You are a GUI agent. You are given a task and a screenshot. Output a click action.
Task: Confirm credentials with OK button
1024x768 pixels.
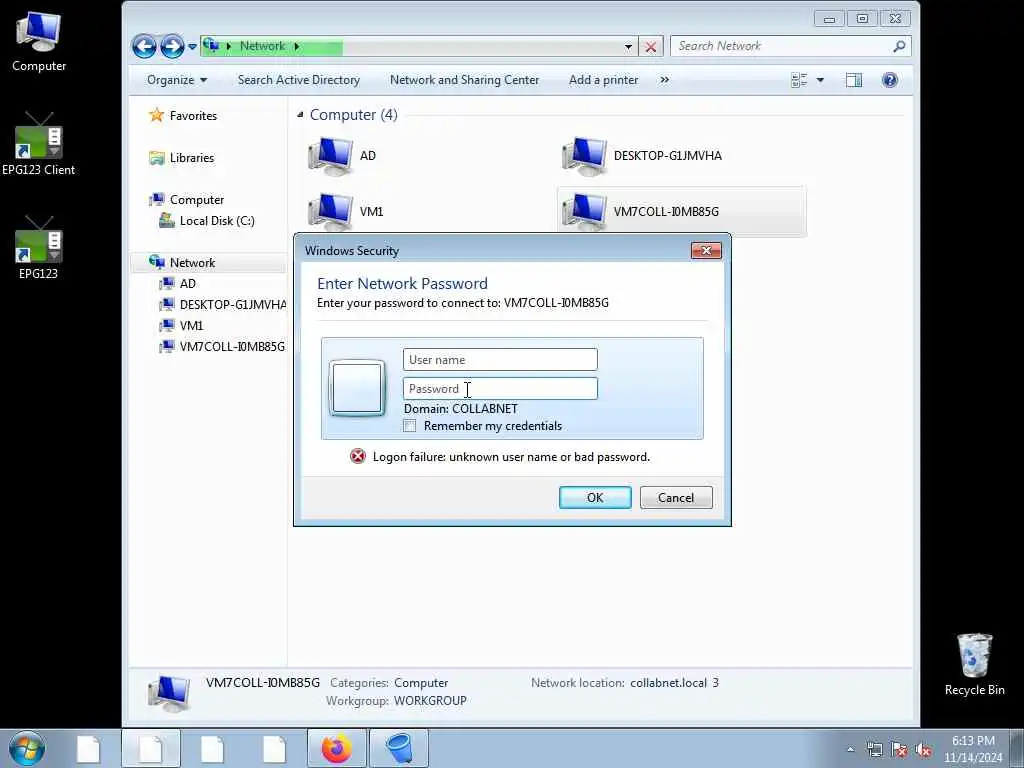tap(595, 498)
